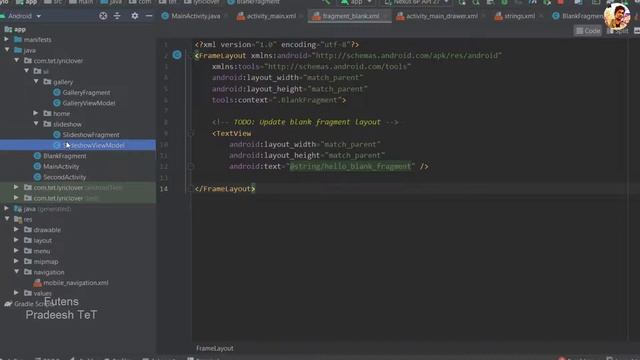Screen dimensions: 640x360
Task: Collapse the com.tet.lynclover package
Action: pos(17,60)
